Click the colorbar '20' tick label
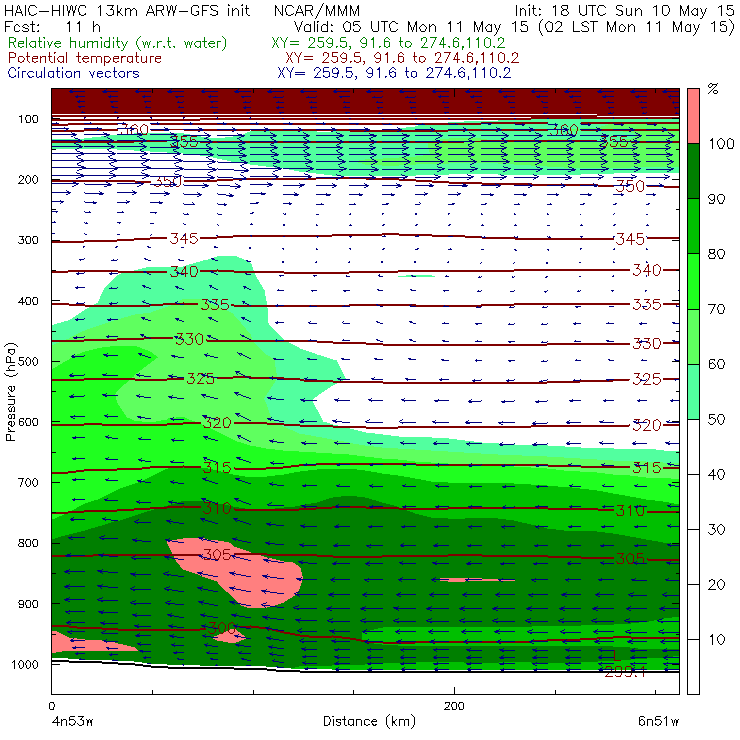Screen dimensions: 740x740 716,584
